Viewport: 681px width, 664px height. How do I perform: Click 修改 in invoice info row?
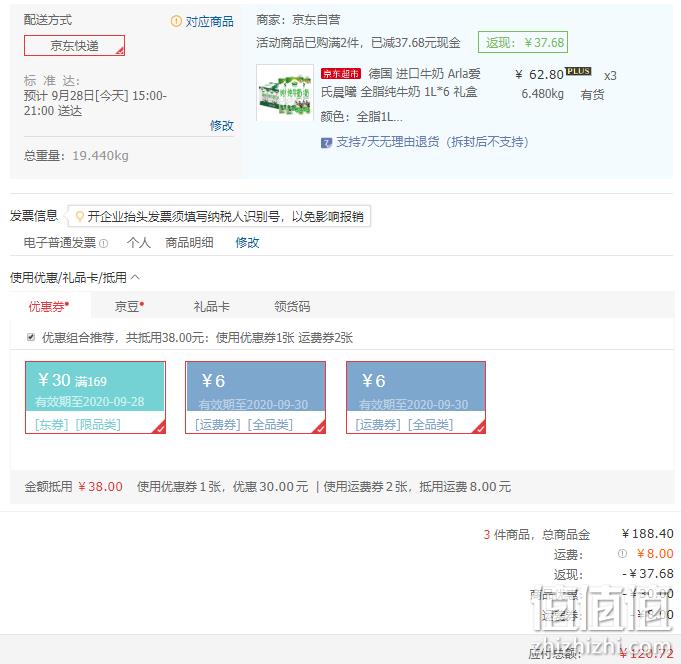click(247, 242)
